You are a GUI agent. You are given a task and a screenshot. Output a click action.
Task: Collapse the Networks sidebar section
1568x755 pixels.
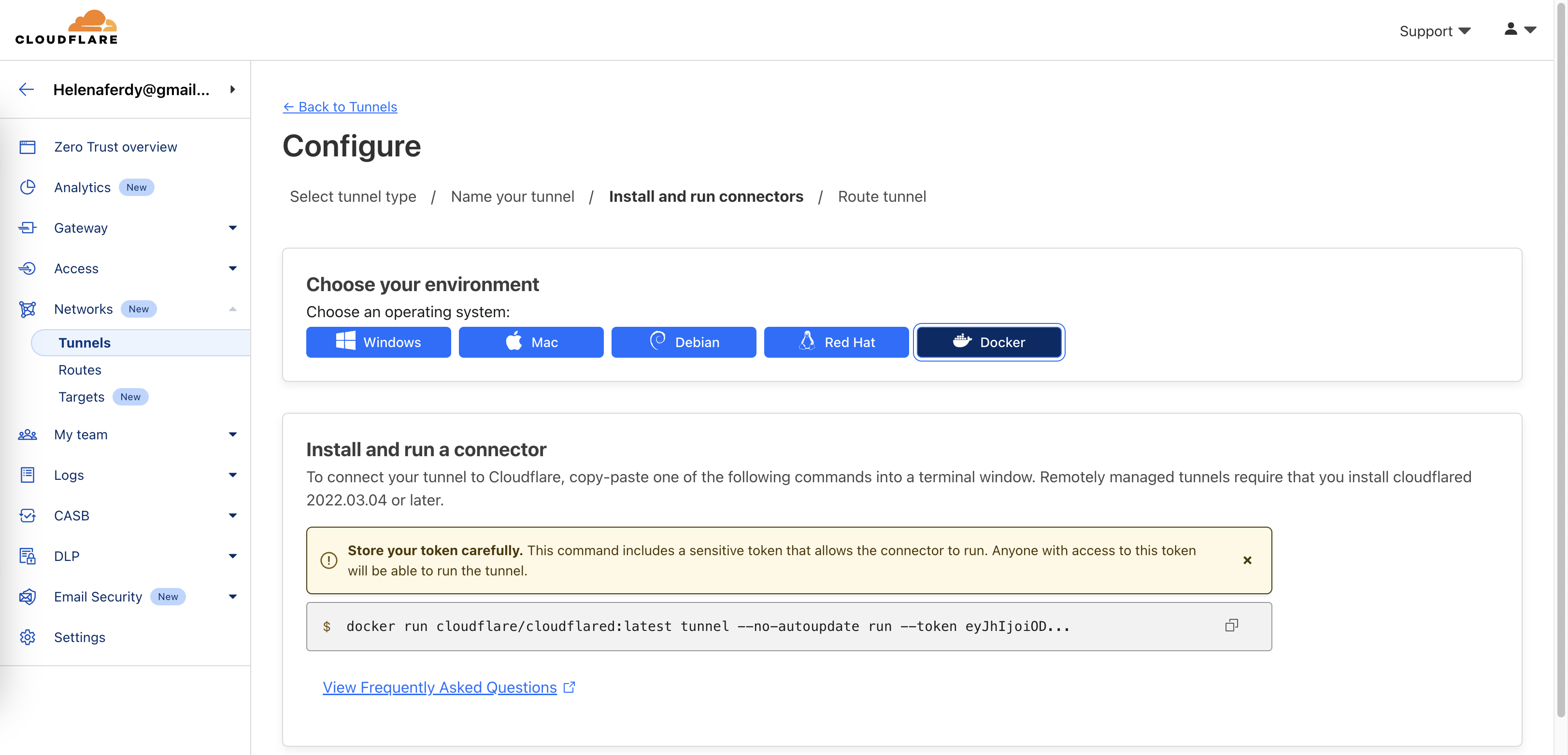[x=232, y=309]
